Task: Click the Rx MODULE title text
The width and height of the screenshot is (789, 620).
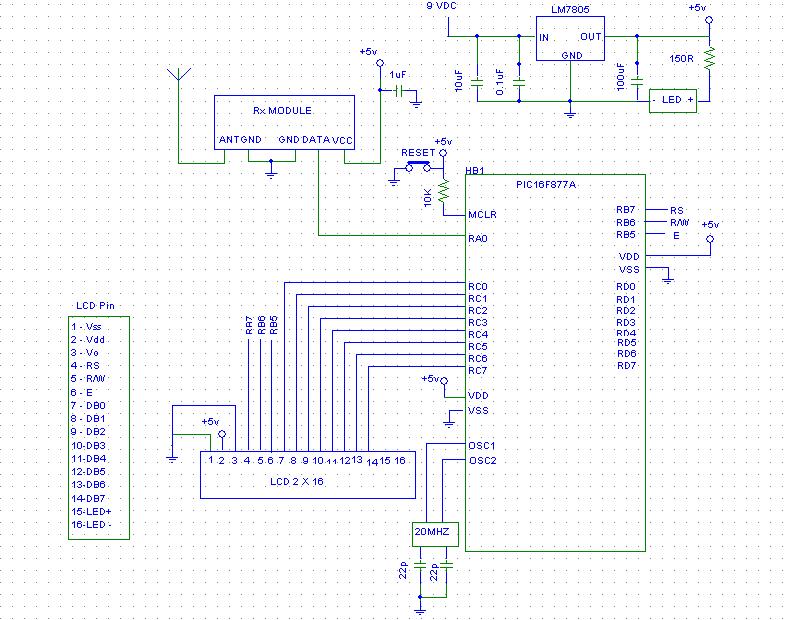Action: coord(282,110)
